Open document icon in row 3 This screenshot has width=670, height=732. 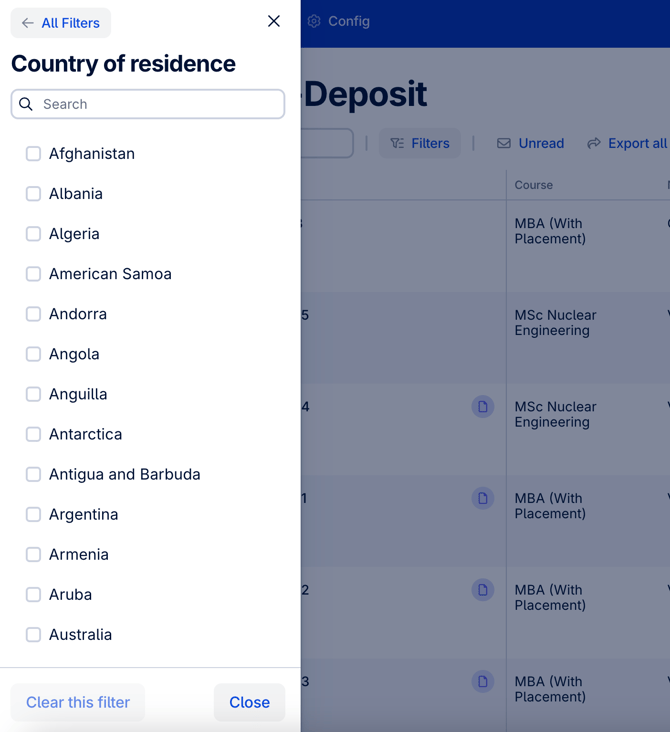(483, 682)
